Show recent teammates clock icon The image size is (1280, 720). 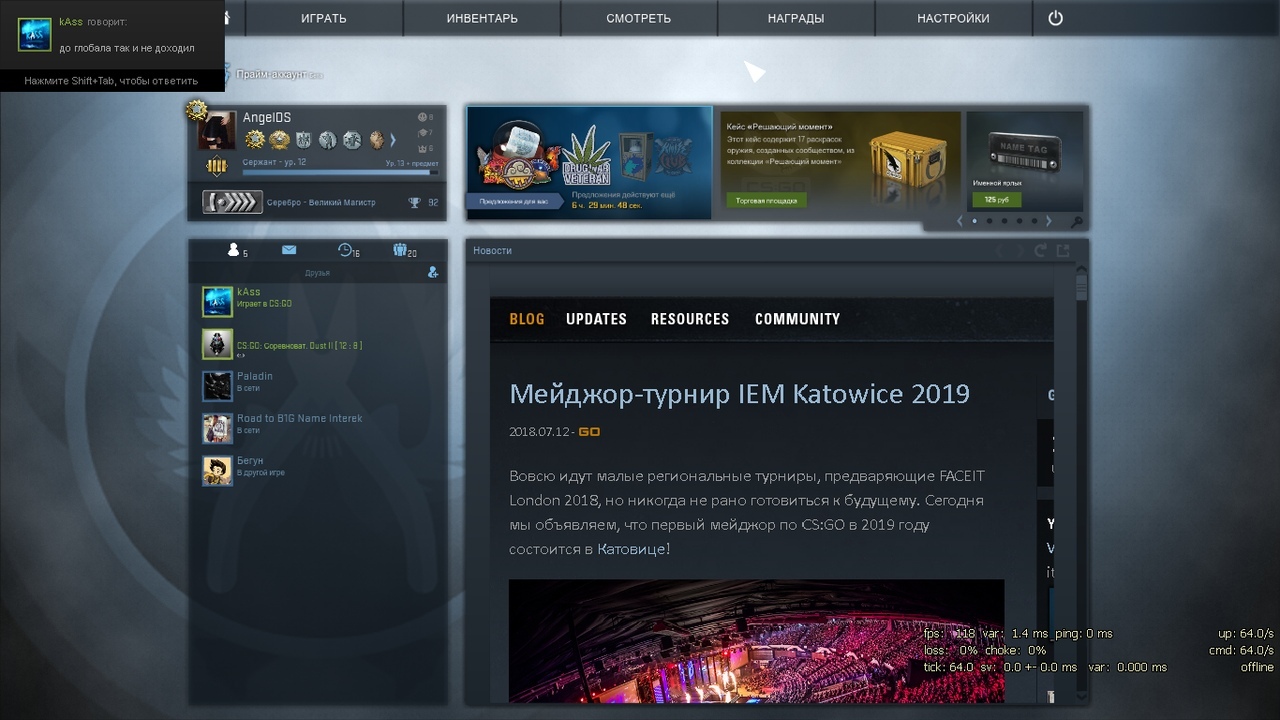346,250
